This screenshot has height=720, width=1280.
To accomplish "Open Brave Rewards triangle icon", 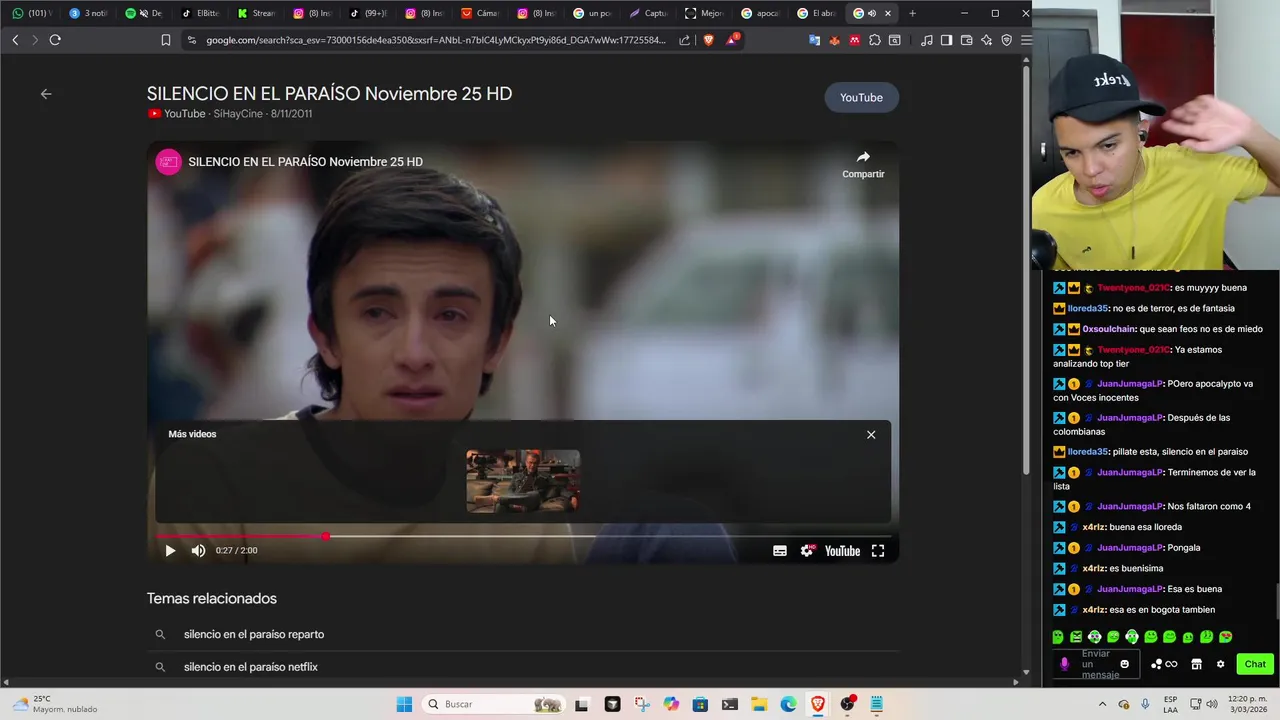I will tap(733, 40).
